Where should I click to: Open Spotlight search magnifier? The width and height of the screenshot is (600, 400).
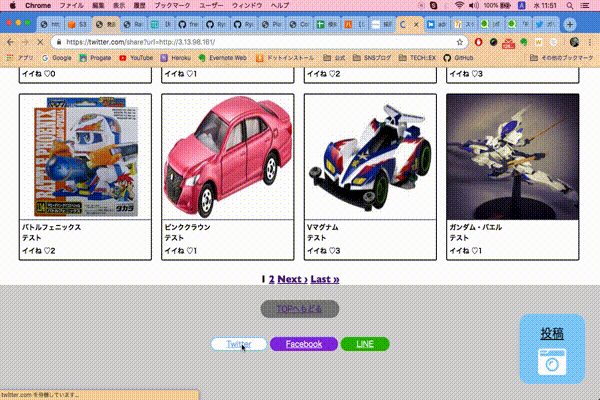[570, 5]
